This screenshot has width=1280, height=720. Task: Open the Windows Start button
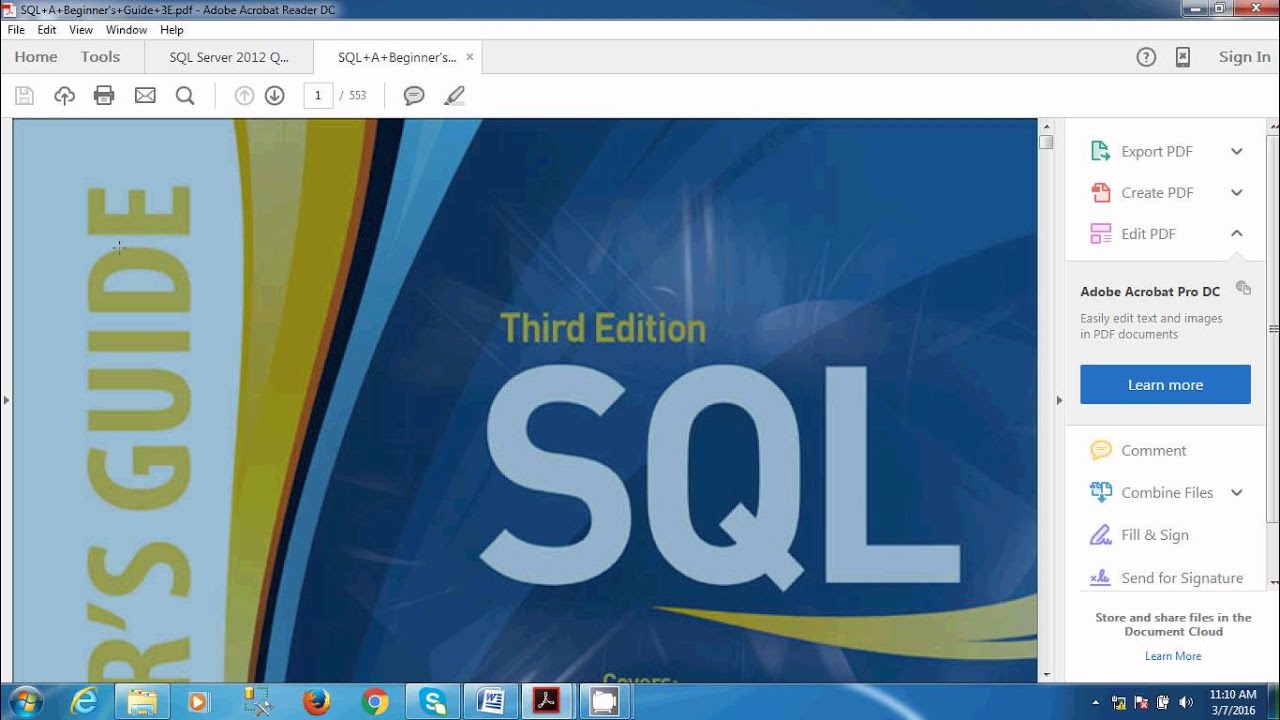(x=24, y=702)
